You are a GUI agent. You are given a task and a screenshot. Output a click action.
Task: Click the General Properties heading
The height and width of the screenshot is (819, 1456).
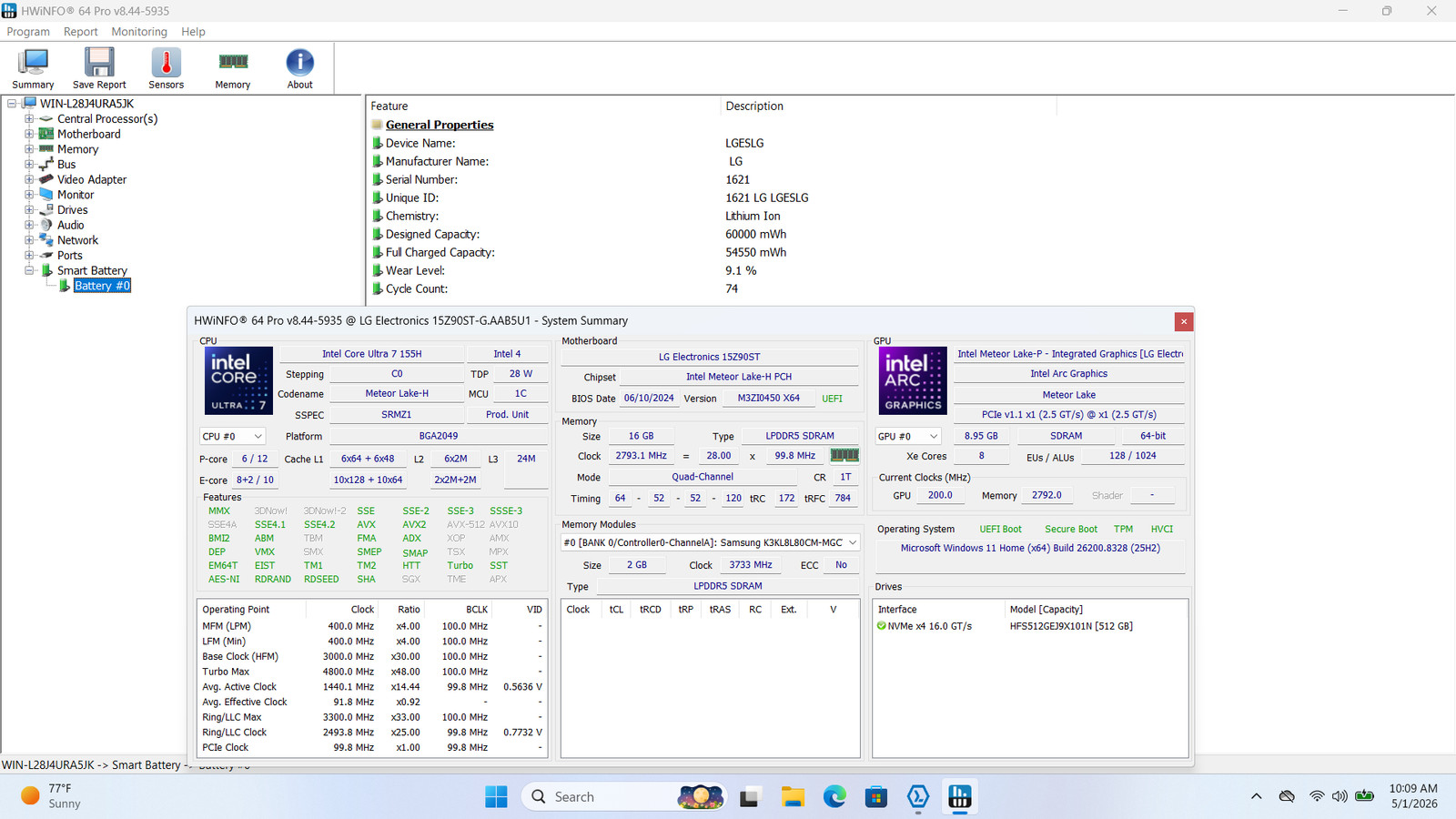click(440, 125)
